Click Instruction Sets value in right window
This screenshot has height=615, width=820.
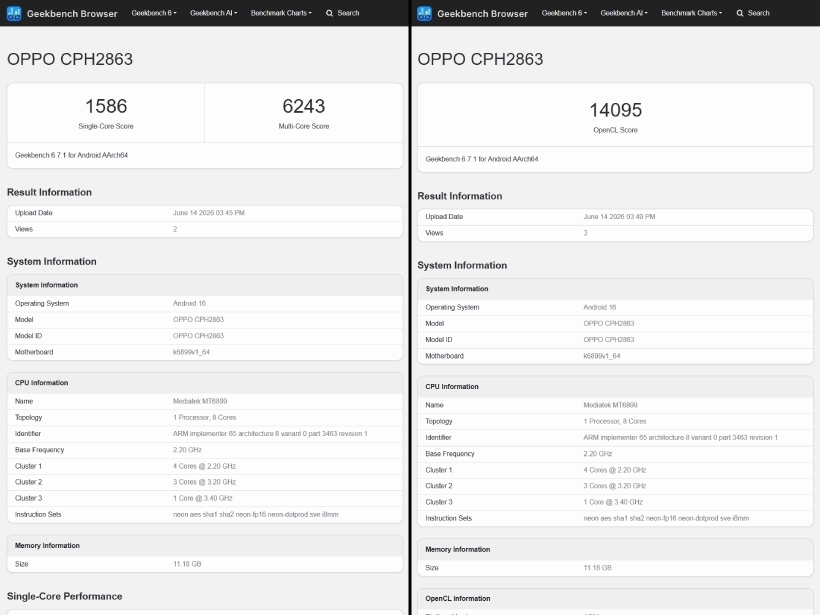(x=666, y=518)
